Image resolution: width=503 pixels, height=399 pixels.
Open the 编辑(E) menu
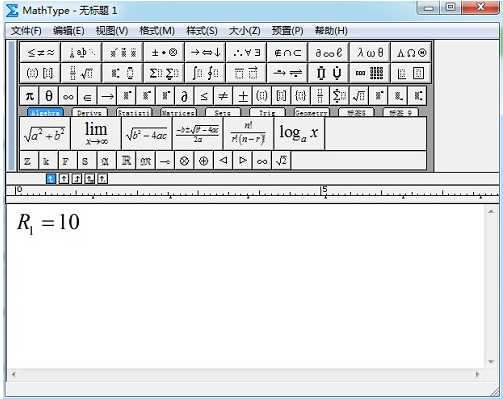click(x=68, y=31)
